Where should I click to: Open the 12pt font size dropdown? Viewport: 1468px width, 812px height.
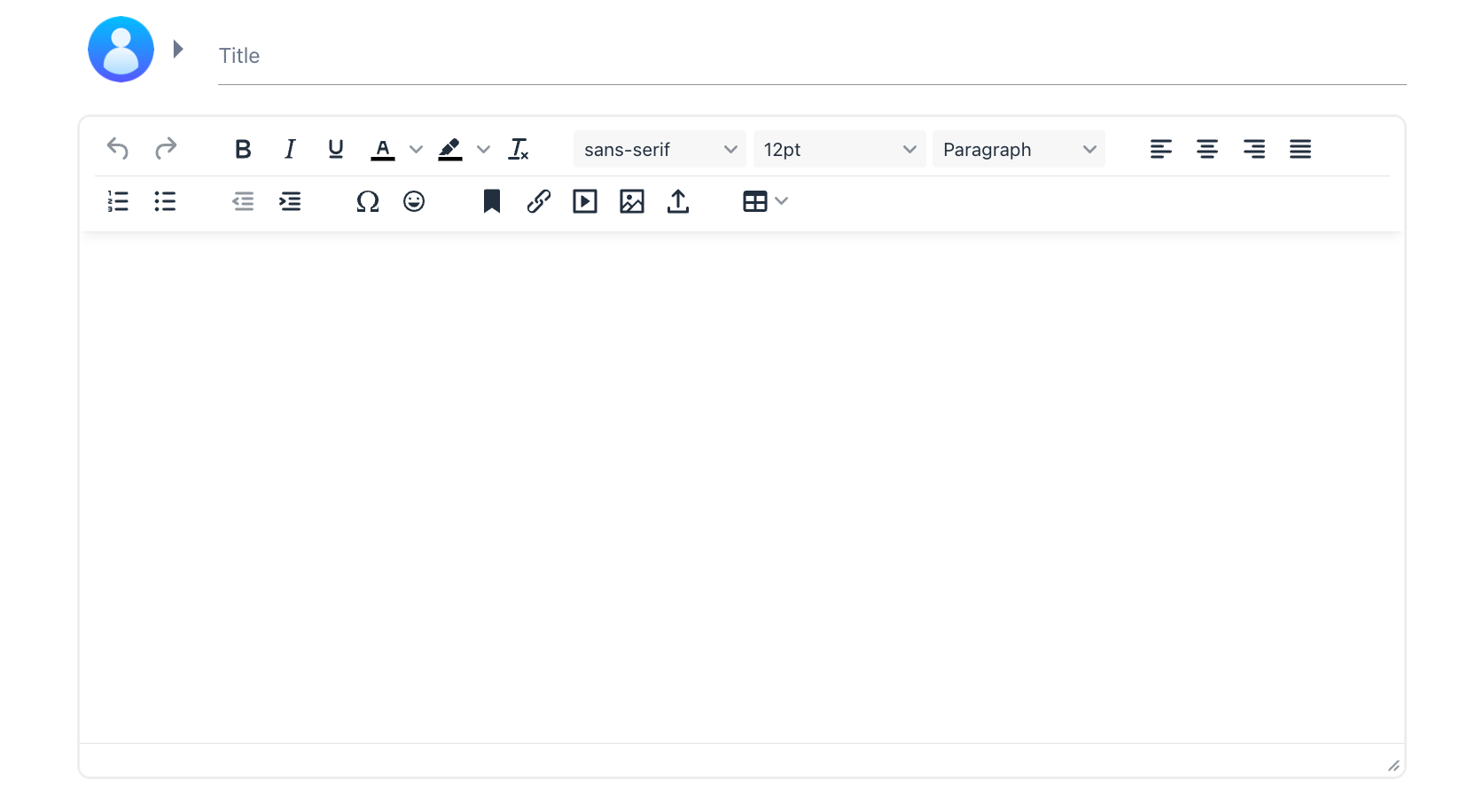pos(839,149)
